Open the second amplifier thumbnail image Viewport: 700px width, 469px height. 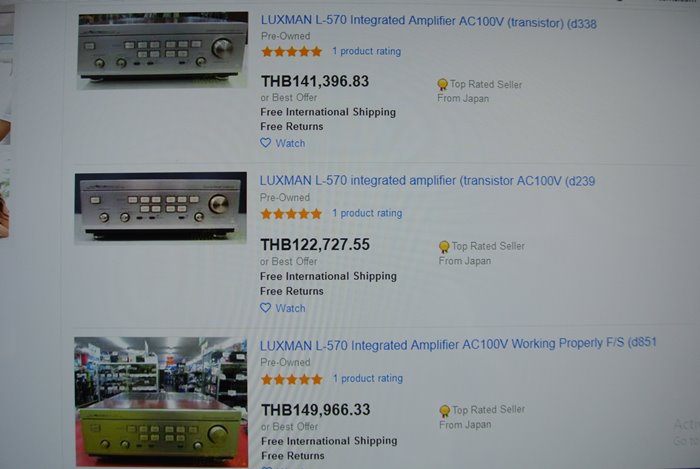tap(161, 208)
